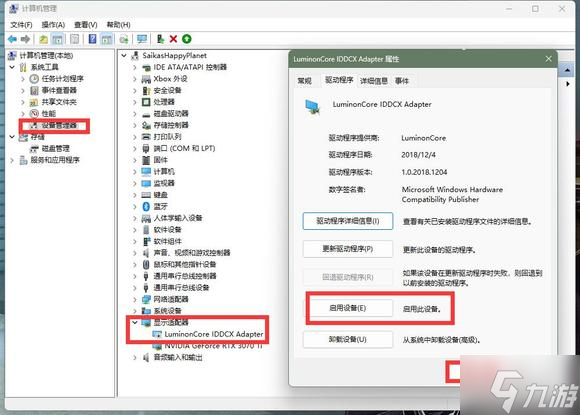Image resolution: width=580 pixels, height=415 pixels.
Task: Click the 打印队列 printer icon
Action: [146, 136]
